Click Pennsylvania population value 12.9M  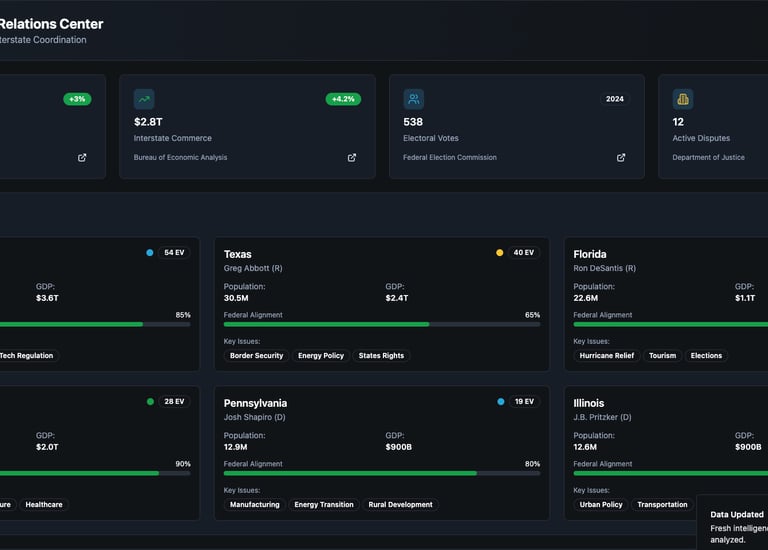(x=236, y=447)
